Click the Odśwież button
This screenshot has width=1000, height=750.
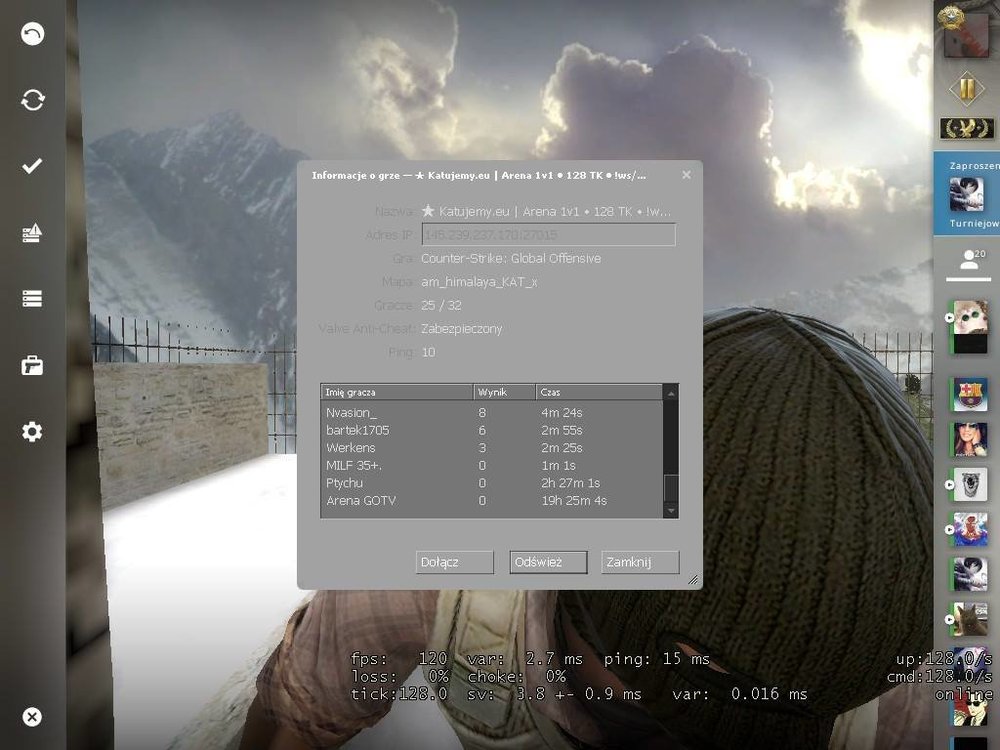[x=548, y=562]
